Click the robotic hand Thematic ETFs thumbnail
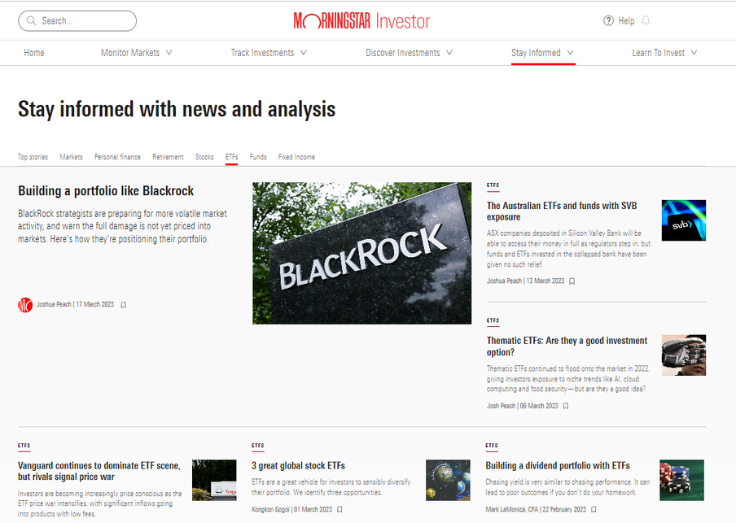The height and width of the screenshot is (523, 736). click(684, 355)
